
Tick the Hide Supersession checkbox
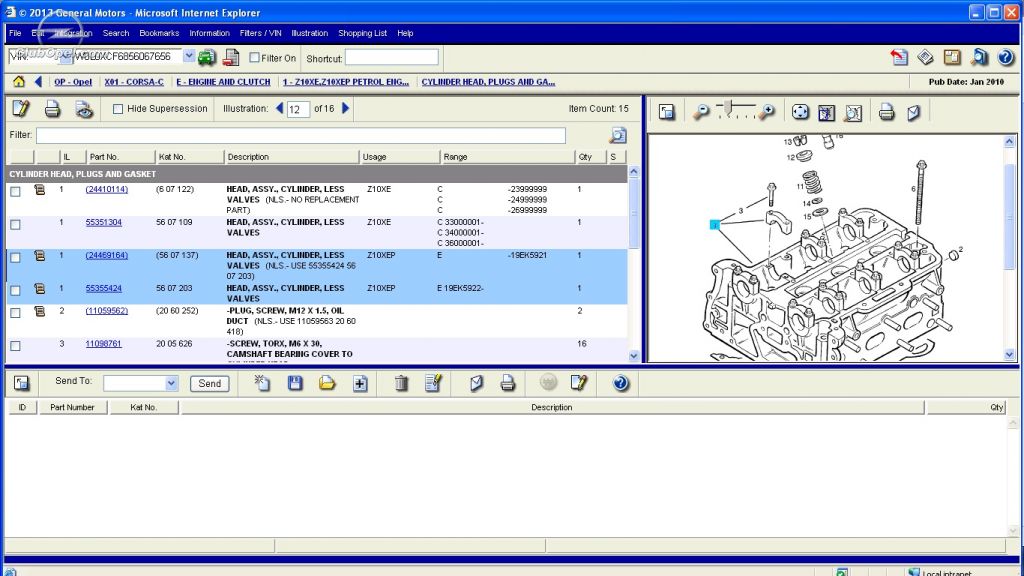click(118, 109)
